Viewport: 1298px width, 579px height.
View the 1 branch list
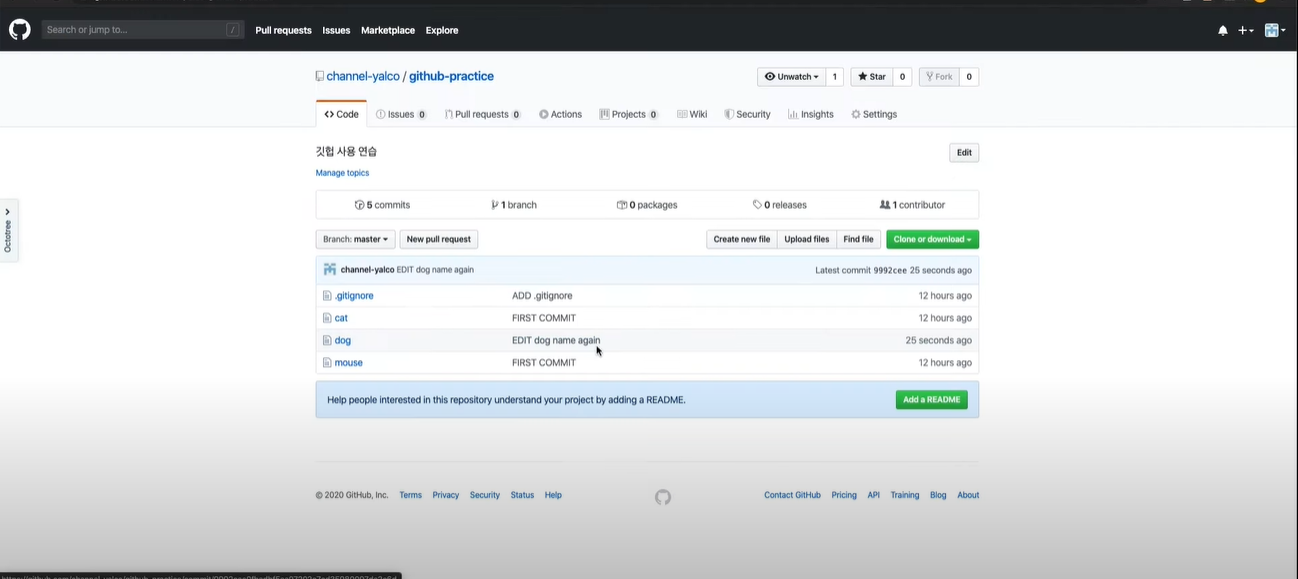tap(514, 205)
